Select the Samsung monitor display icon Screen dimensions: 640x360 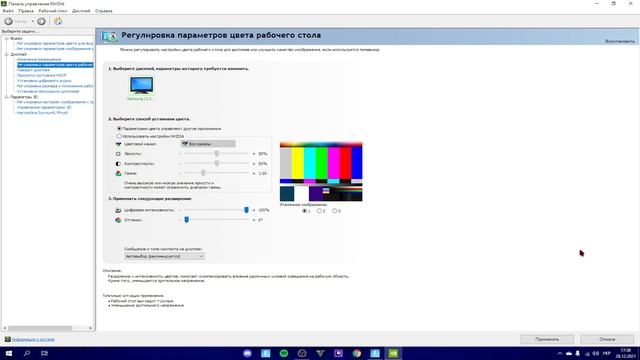tap(141, 86)
